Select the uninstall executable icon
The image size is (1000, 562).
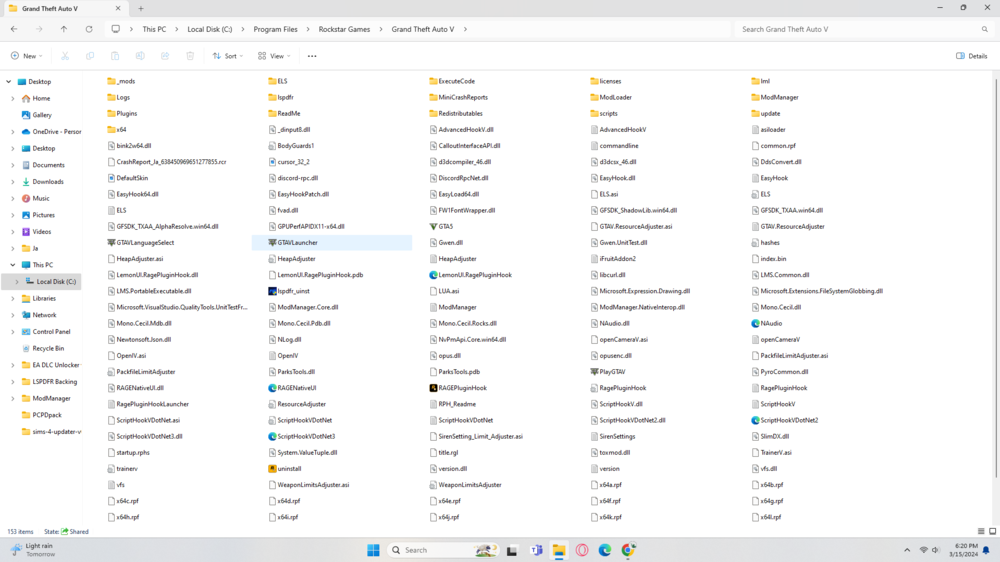(272, 469)
